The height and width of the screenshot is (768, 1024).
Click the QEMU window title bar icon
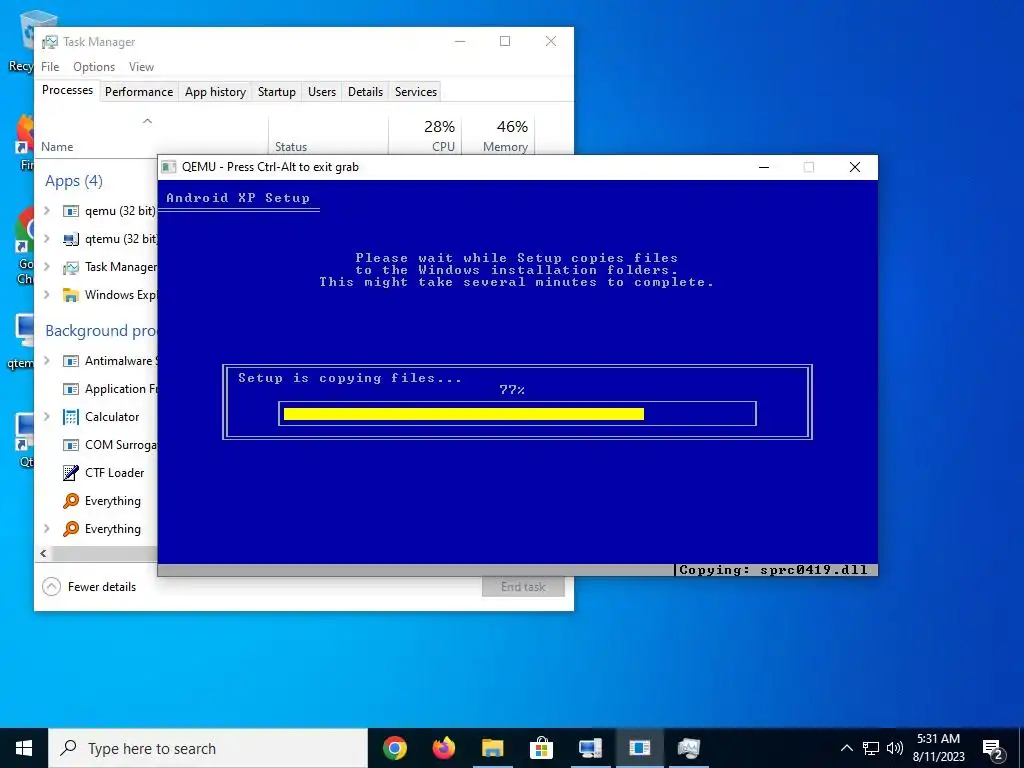point(168,167)
